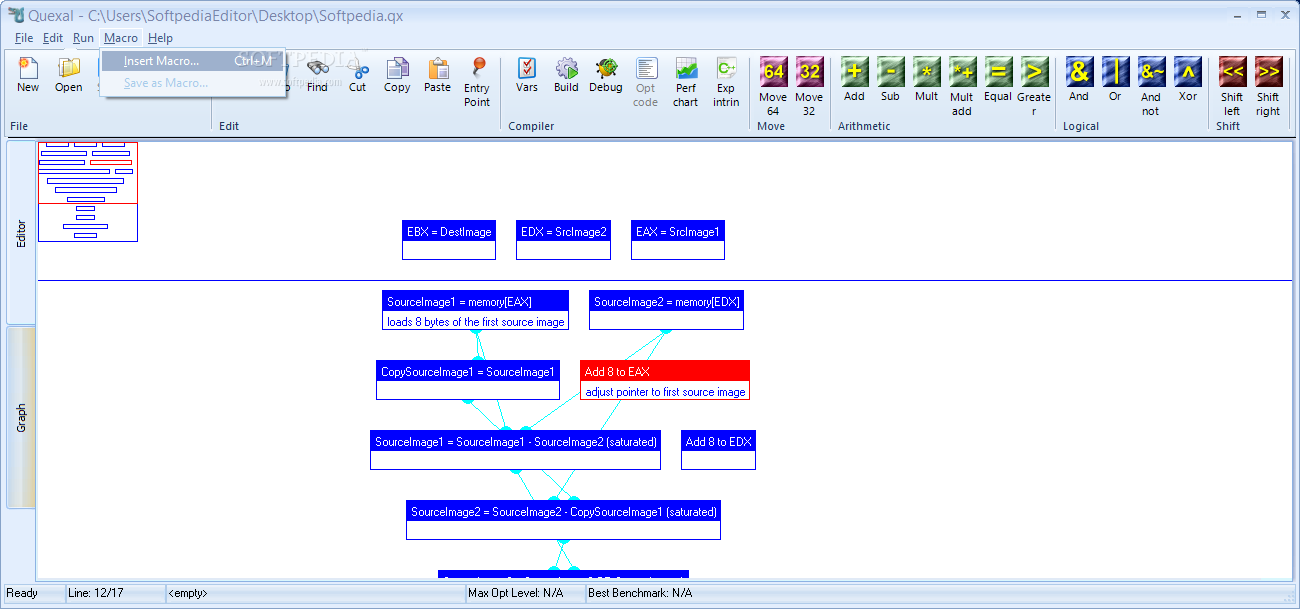Switch to the Graph side tab
This screenshot has height=609, width=1300.
21,418
